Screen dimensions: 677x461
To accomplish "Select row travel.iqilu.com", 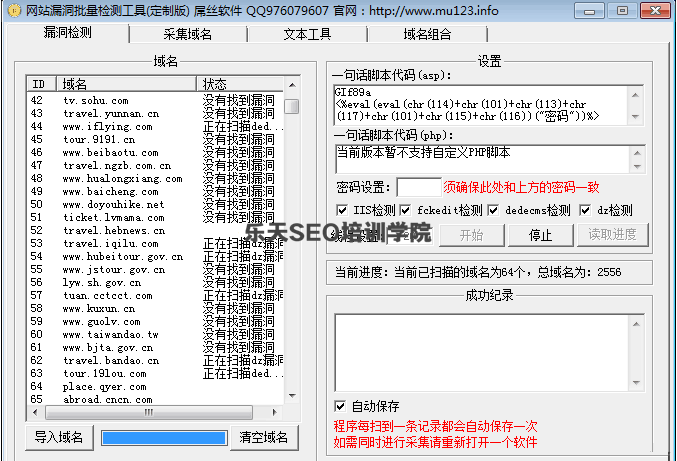I will pyautogui.click(x=155, y=243).
